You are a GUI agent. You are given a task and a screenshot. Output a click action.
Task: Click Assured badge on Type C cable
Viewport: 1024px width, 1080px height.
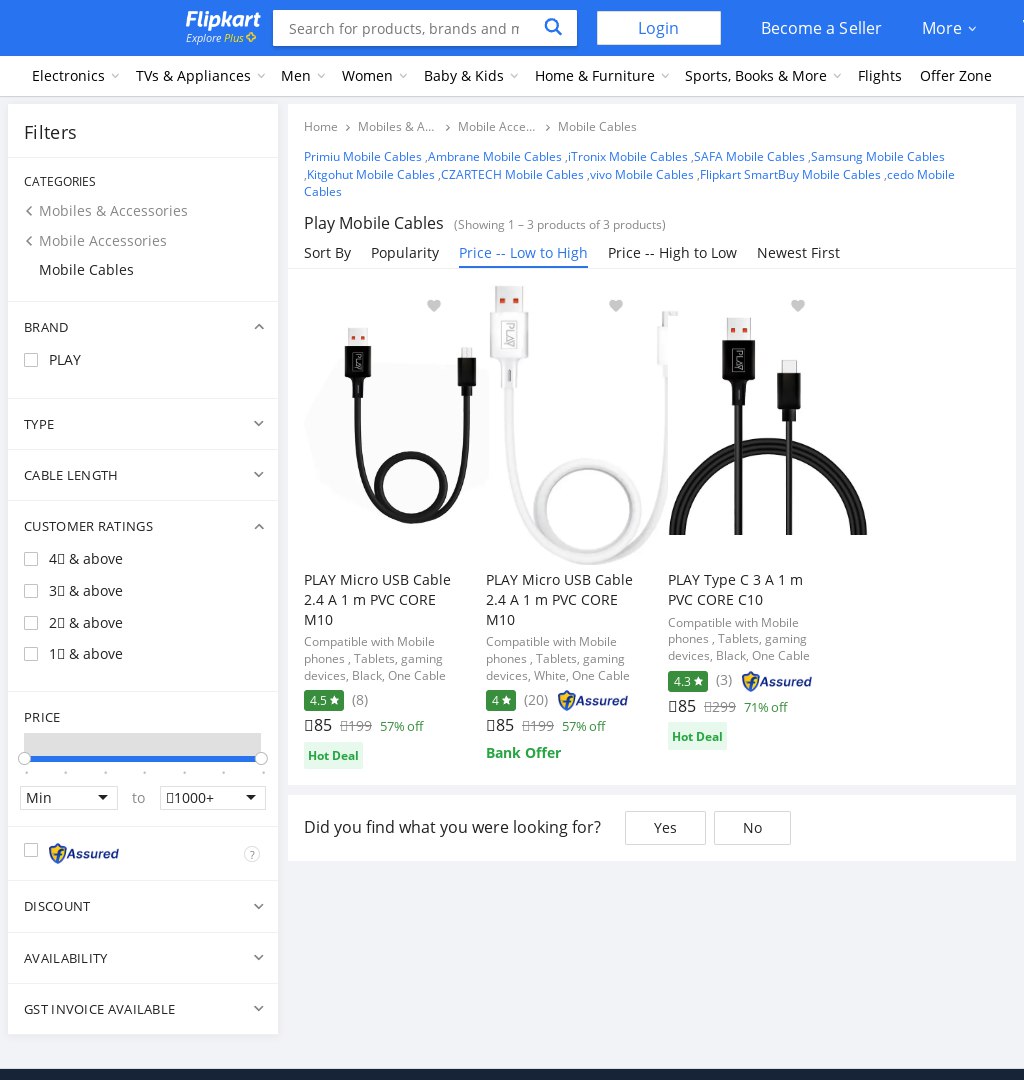pyautogui.click(x=777, y=681)
